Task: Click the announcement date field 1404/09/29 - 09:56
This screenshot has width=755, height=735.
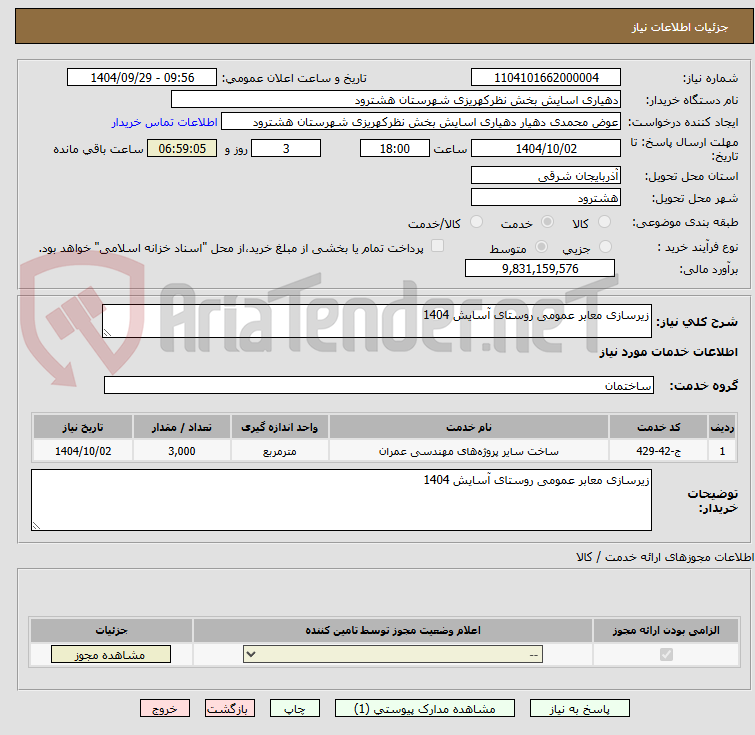Action: coord(142,78)
